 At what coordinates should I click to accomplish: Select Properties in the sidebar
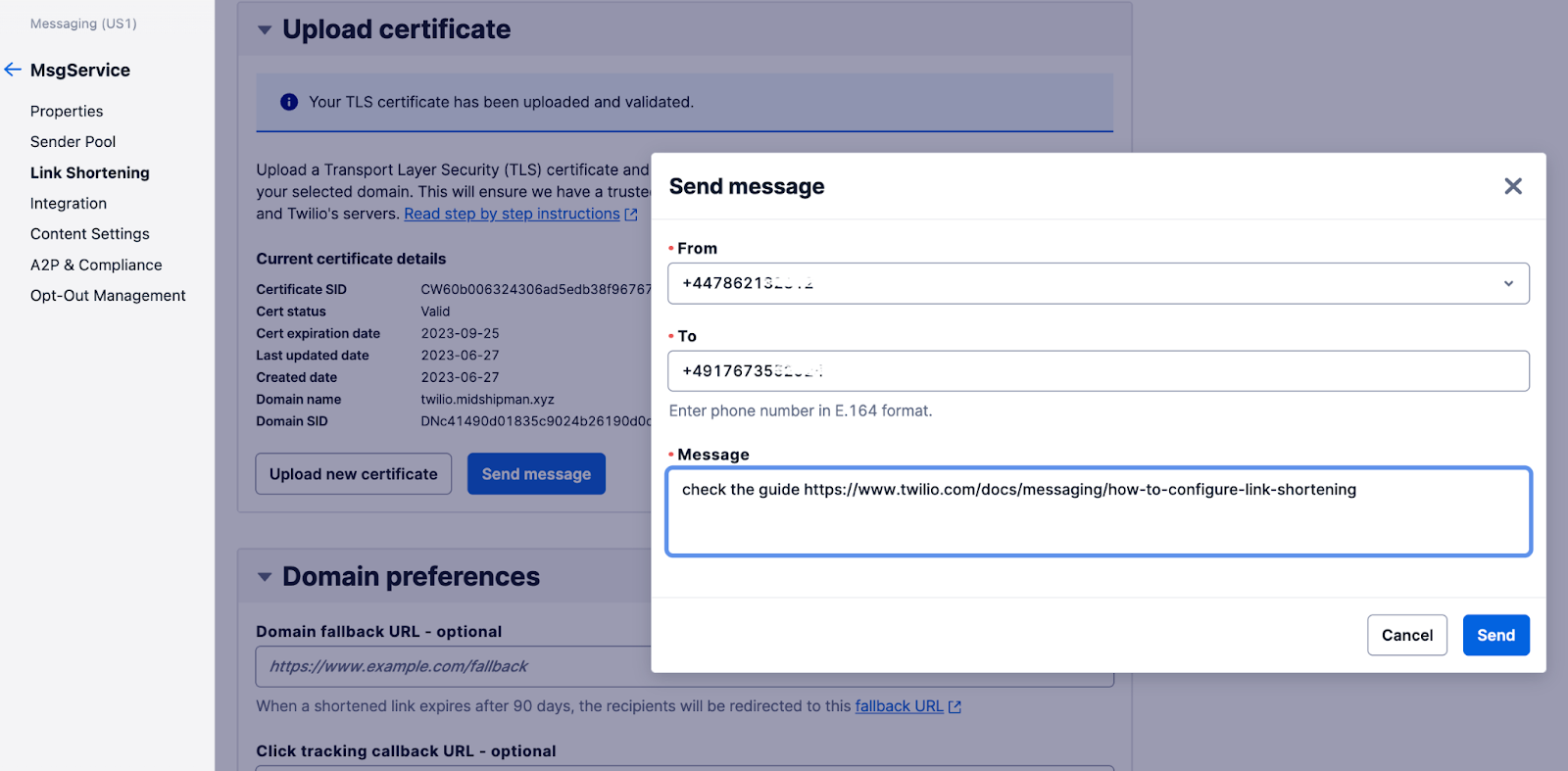(67, 111)
